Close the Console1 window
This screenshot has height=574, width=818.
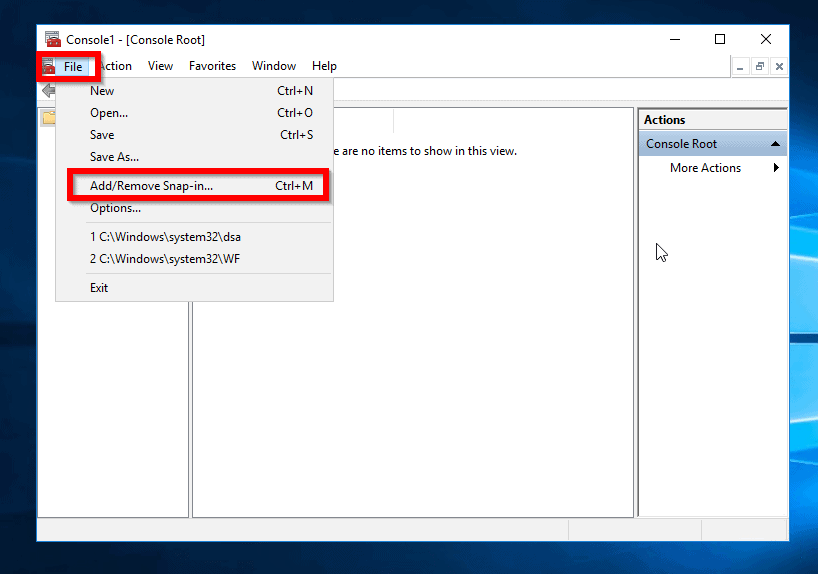click(x=766, y=39)
